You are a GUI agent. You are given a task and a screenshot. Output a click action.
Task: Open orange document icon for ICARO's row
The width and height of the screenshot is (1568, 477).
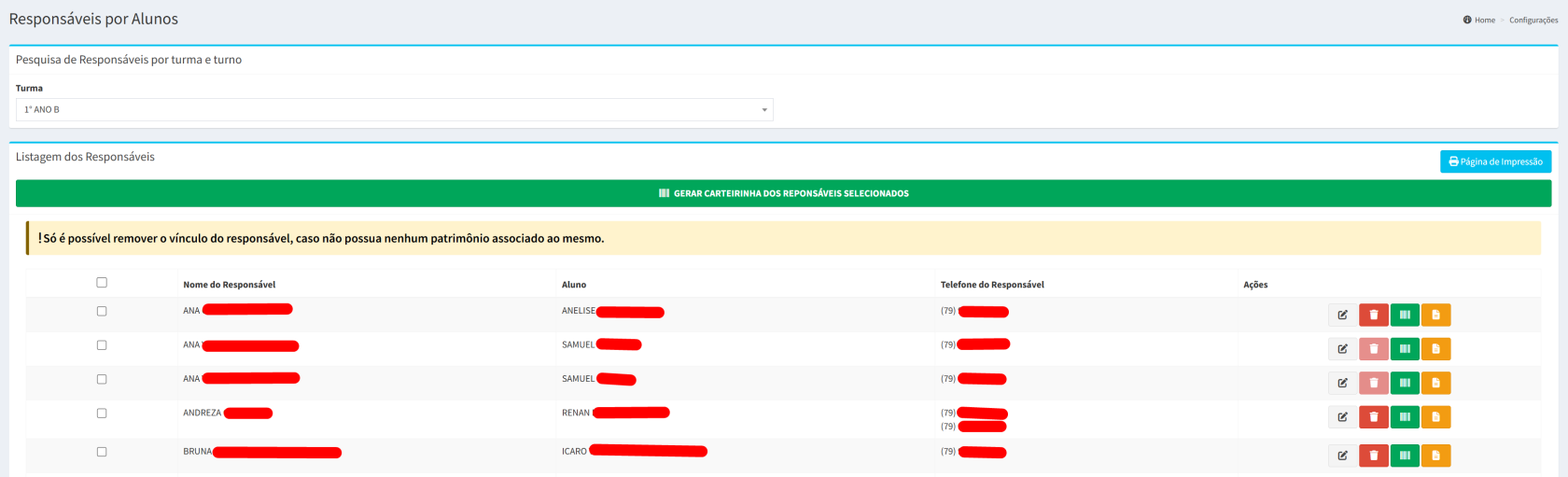(1435, 456)
